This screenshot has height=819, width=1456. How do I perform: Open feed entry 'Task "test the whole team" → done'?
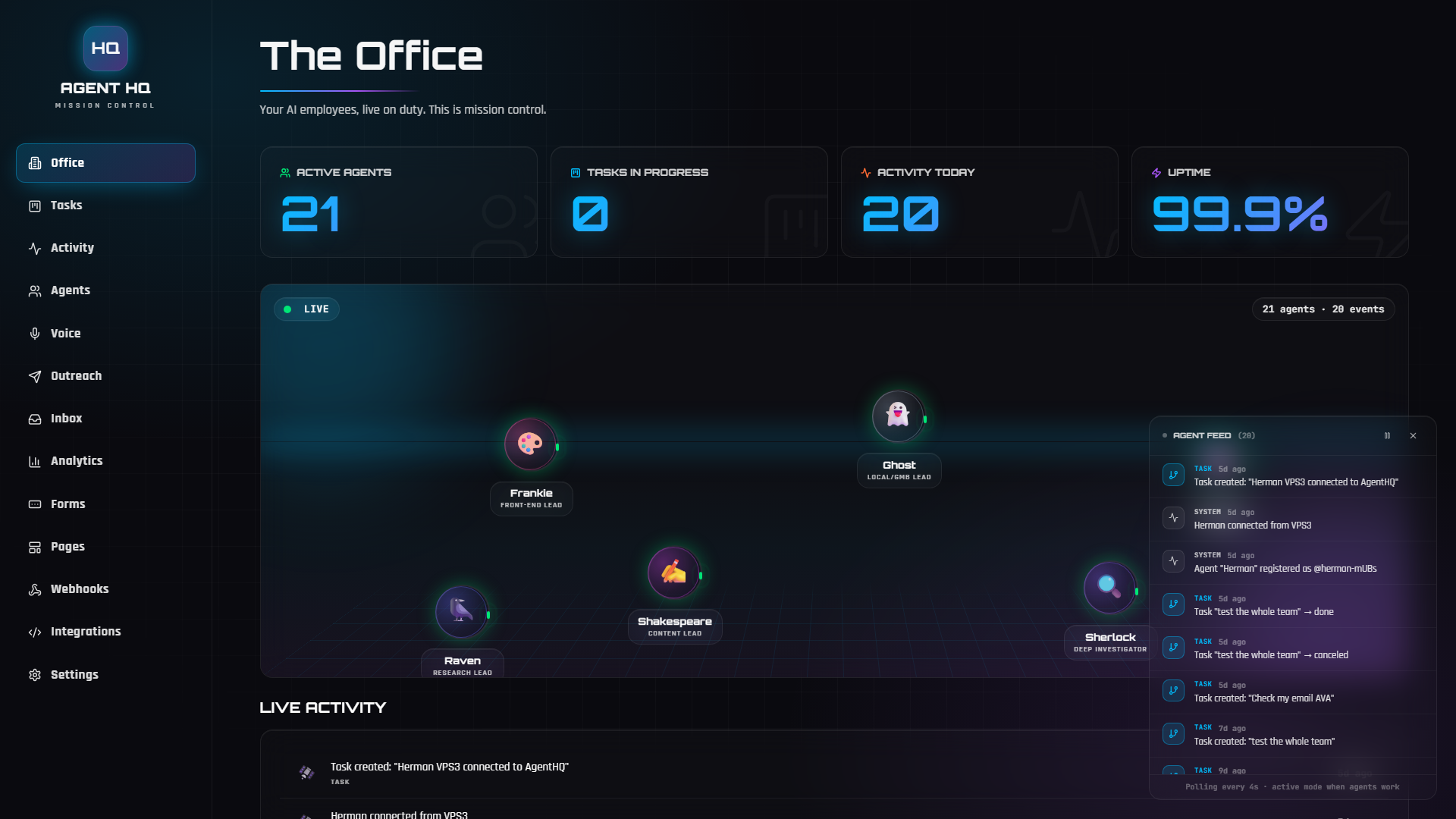1293,606
